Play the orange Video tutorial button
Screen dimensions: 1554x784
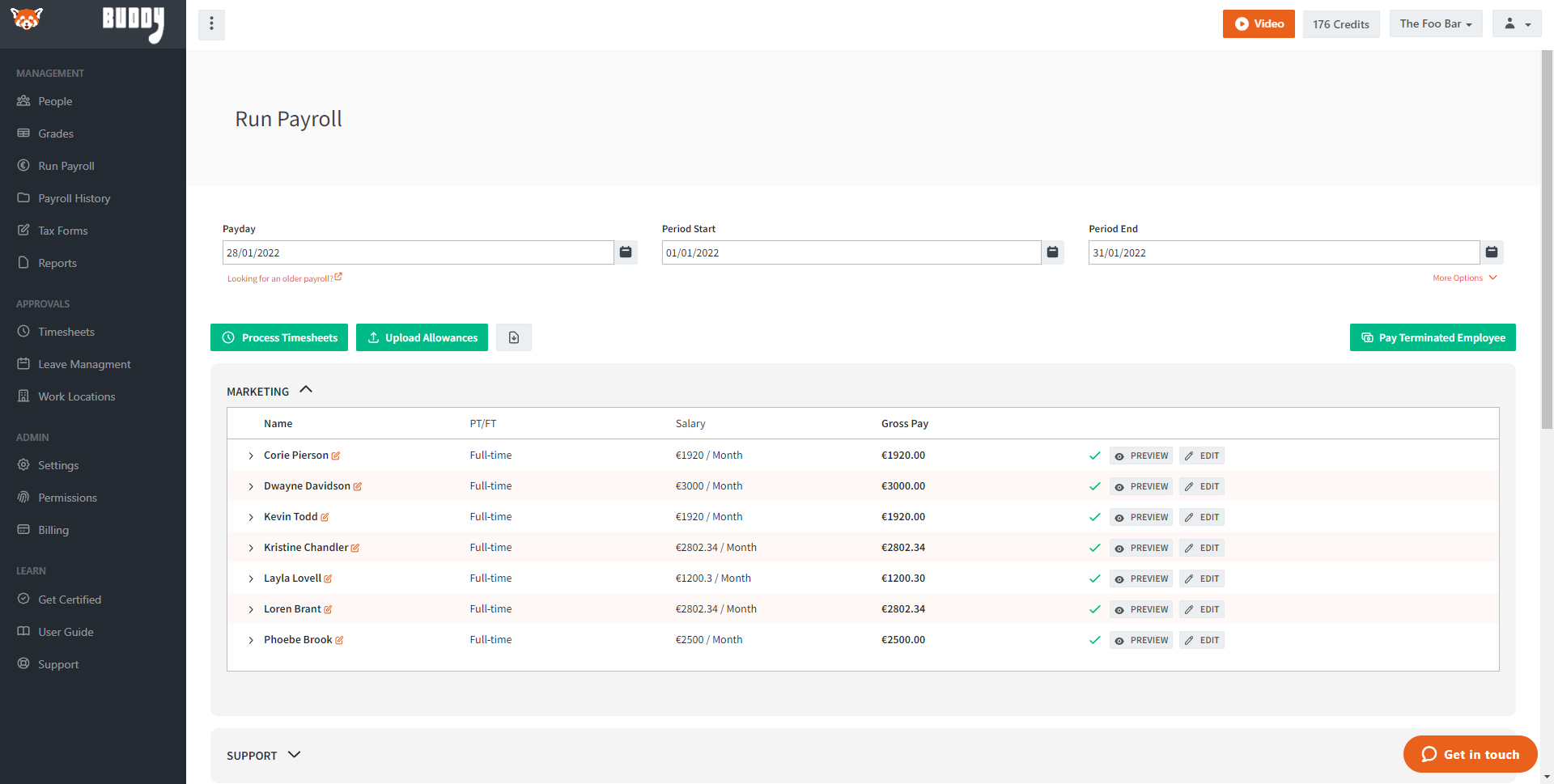point(1259,23)
